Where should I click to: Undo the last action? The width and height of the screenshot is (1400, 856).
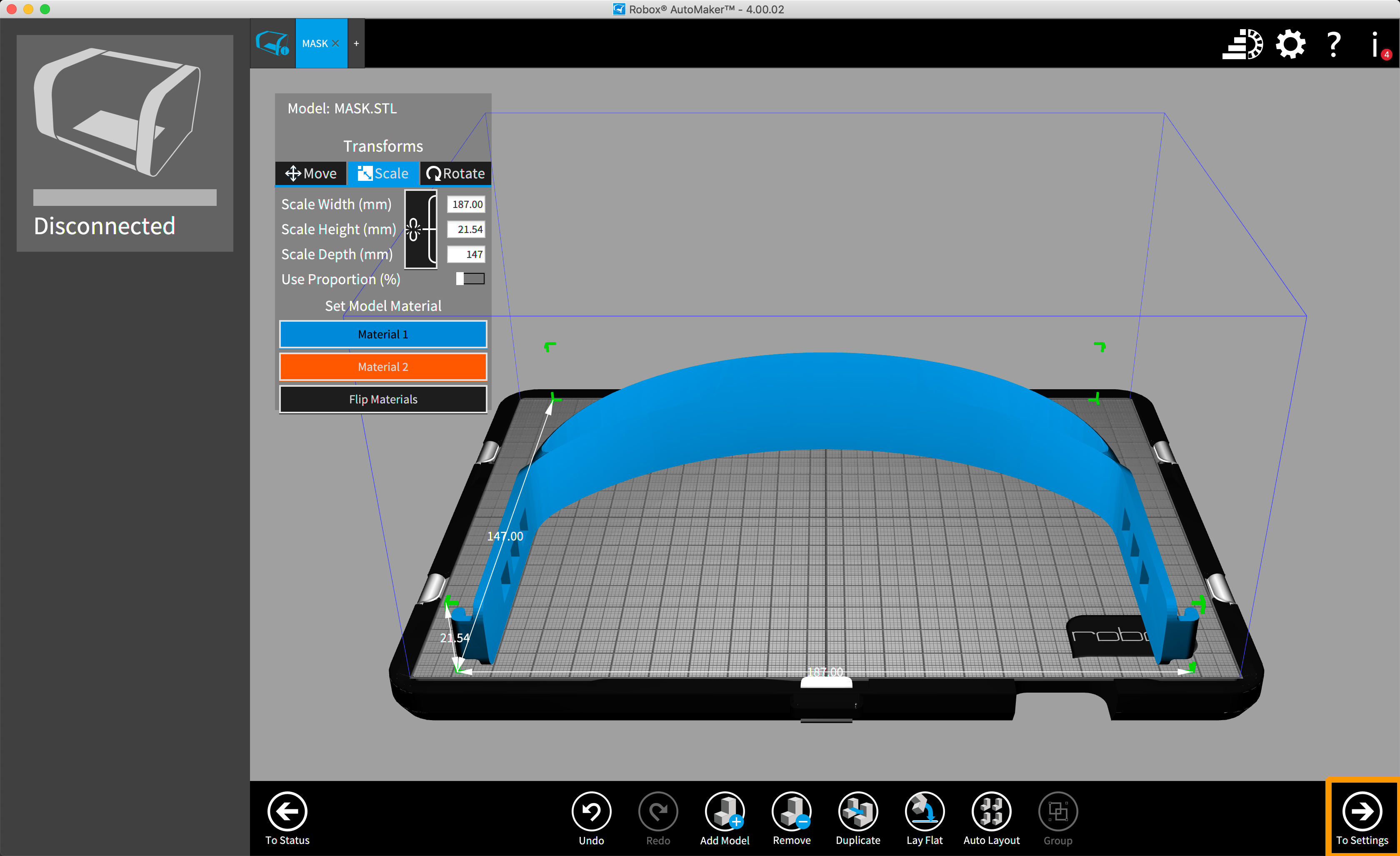point(591,812)
